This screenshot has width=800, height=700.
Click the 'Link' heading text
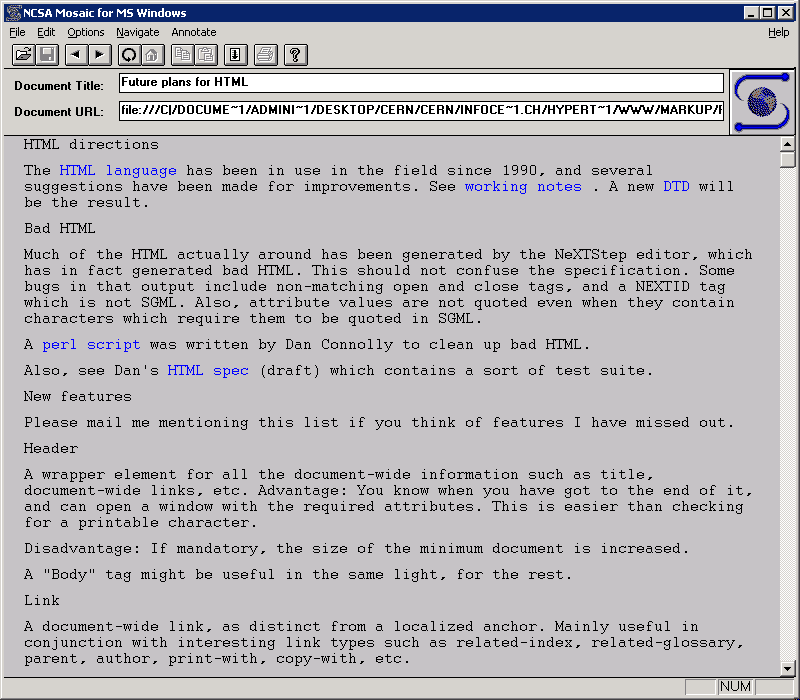42,601
